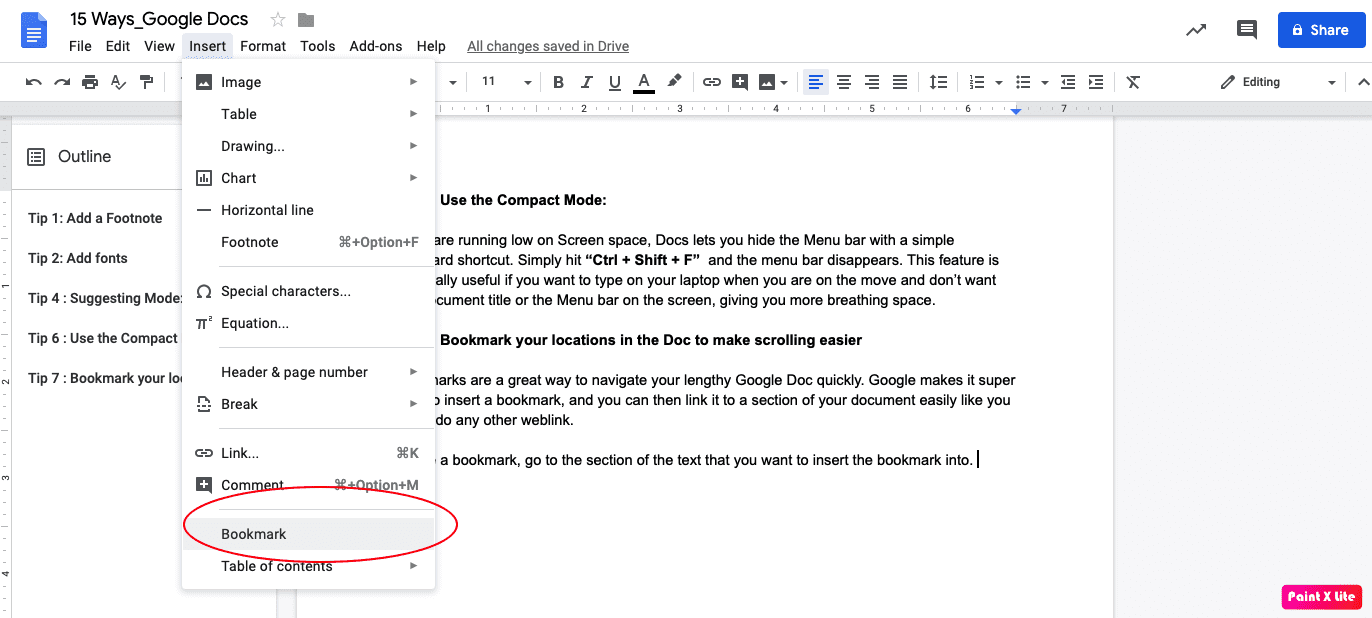Open the View menu

pyautogui.click(x=159, y=46)
